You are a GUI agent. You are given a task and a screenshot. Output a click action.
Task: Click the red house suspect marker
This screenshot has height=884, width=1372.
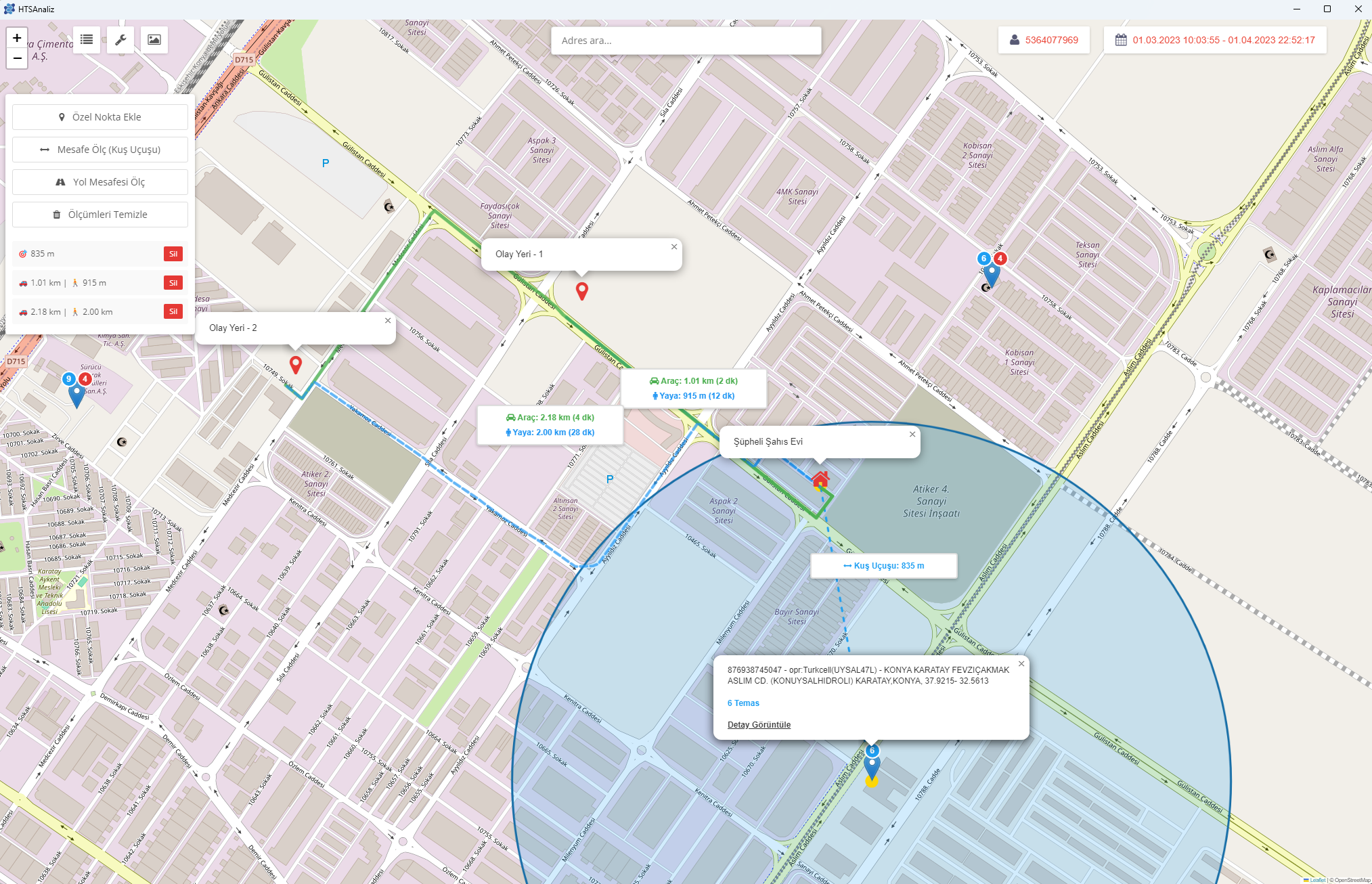click(820, 480)
